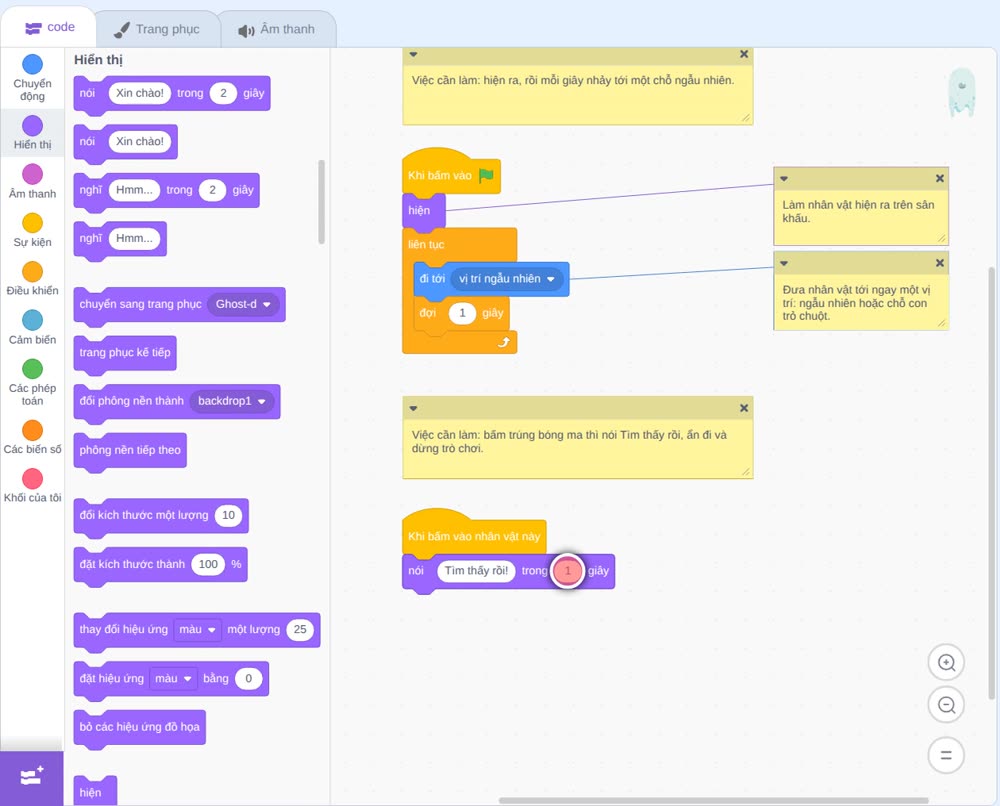Open the Các biến số category
Viewport: 1000px width, 806px height.
point(32,437)
